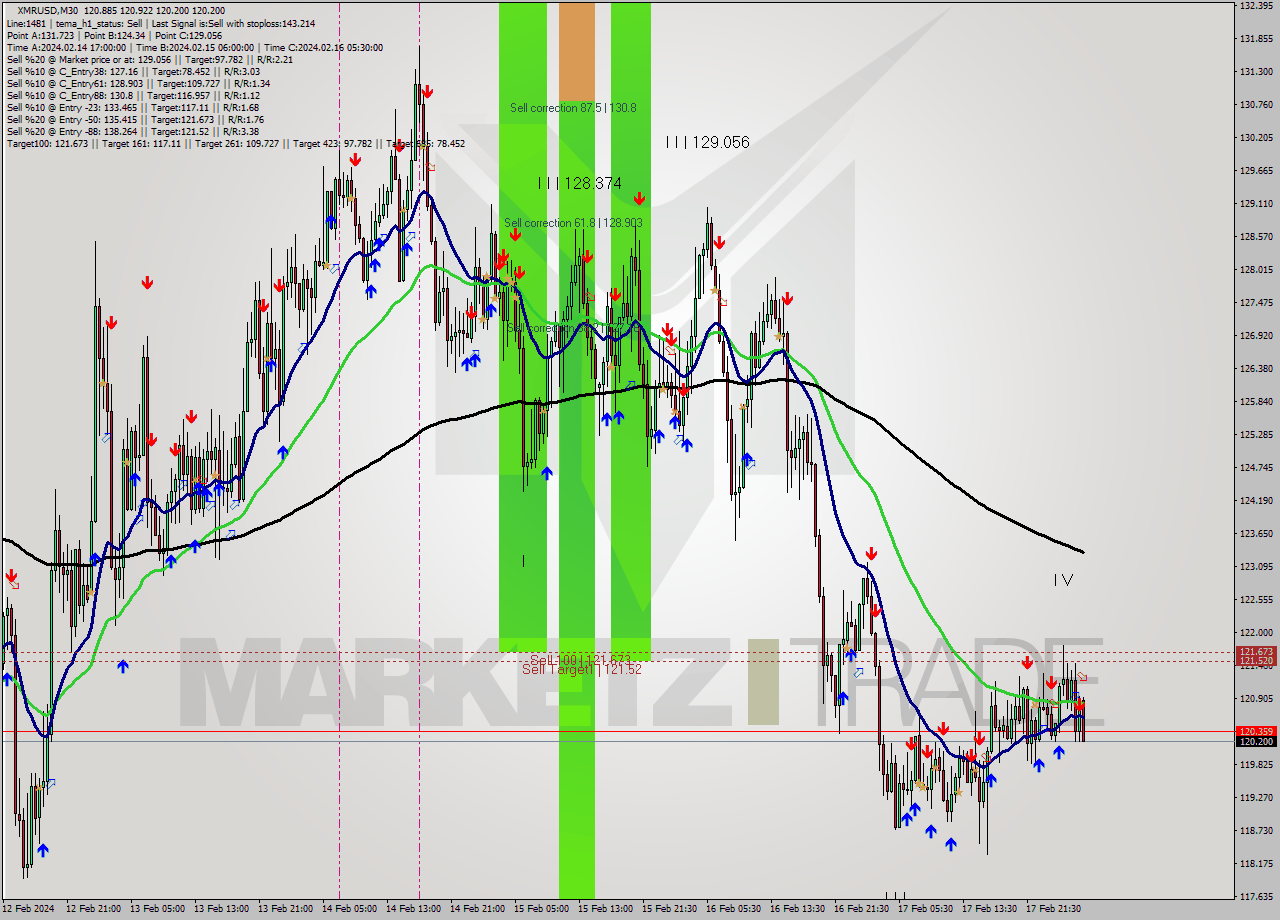Click the red 121.673 price tag

tap(1256, 652)
